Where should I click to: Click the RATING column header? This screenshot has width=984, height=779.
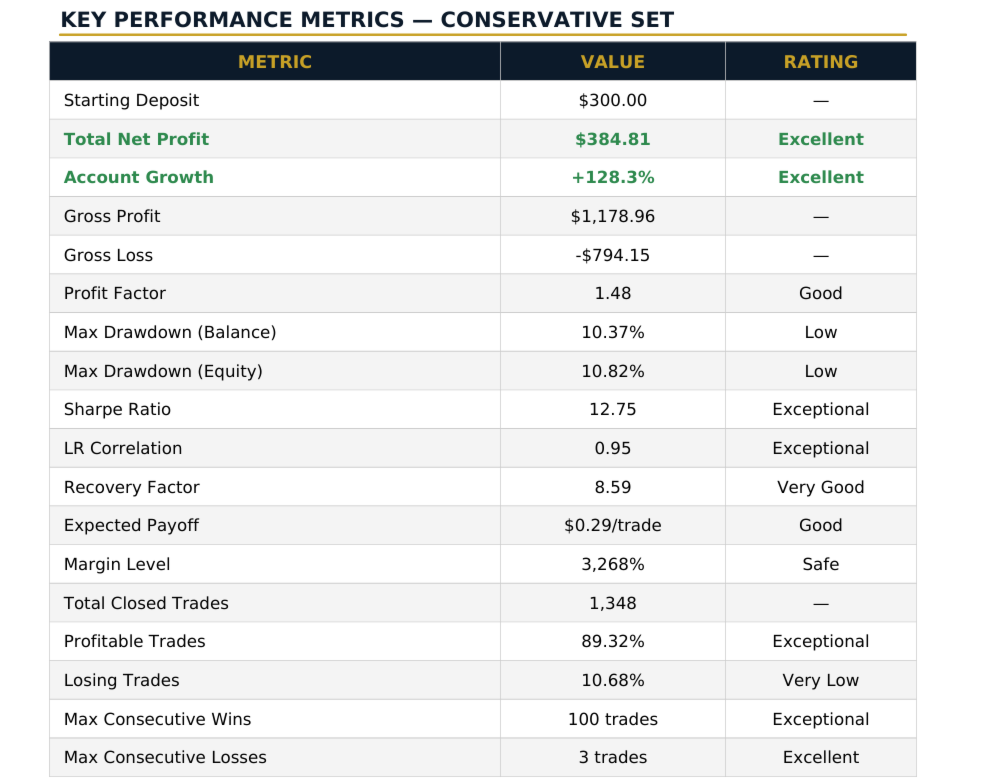(820, 62)
